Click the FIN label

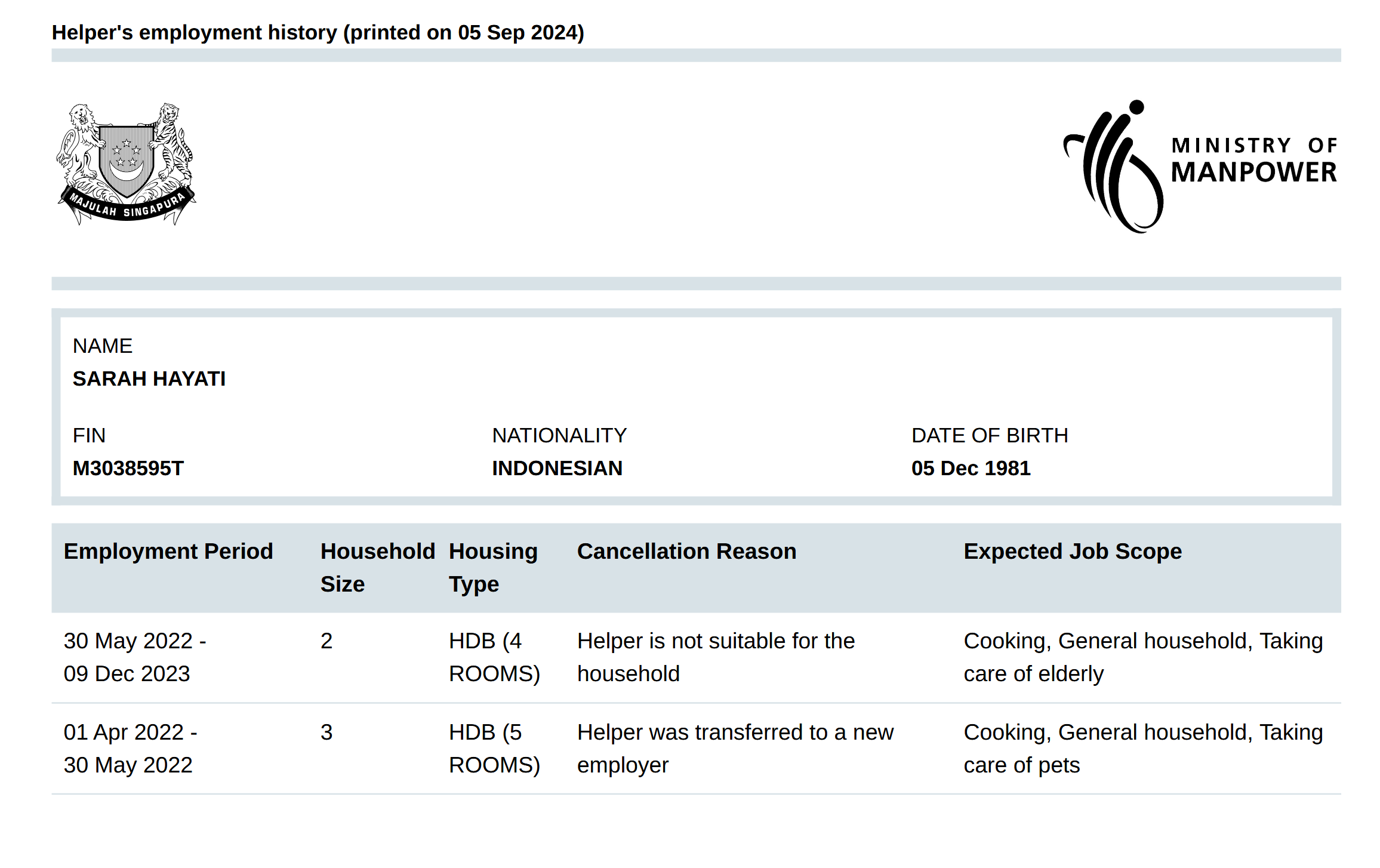(89, 436)
